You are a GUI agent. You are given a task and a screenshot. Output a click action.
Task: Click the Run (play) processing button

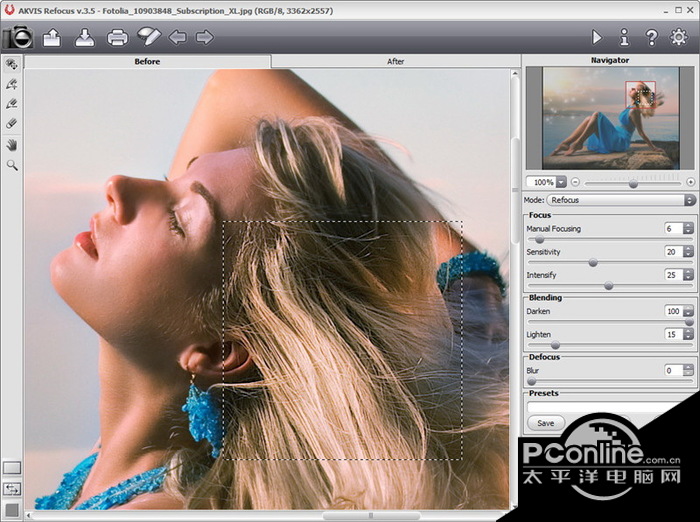tap(597, 37)
